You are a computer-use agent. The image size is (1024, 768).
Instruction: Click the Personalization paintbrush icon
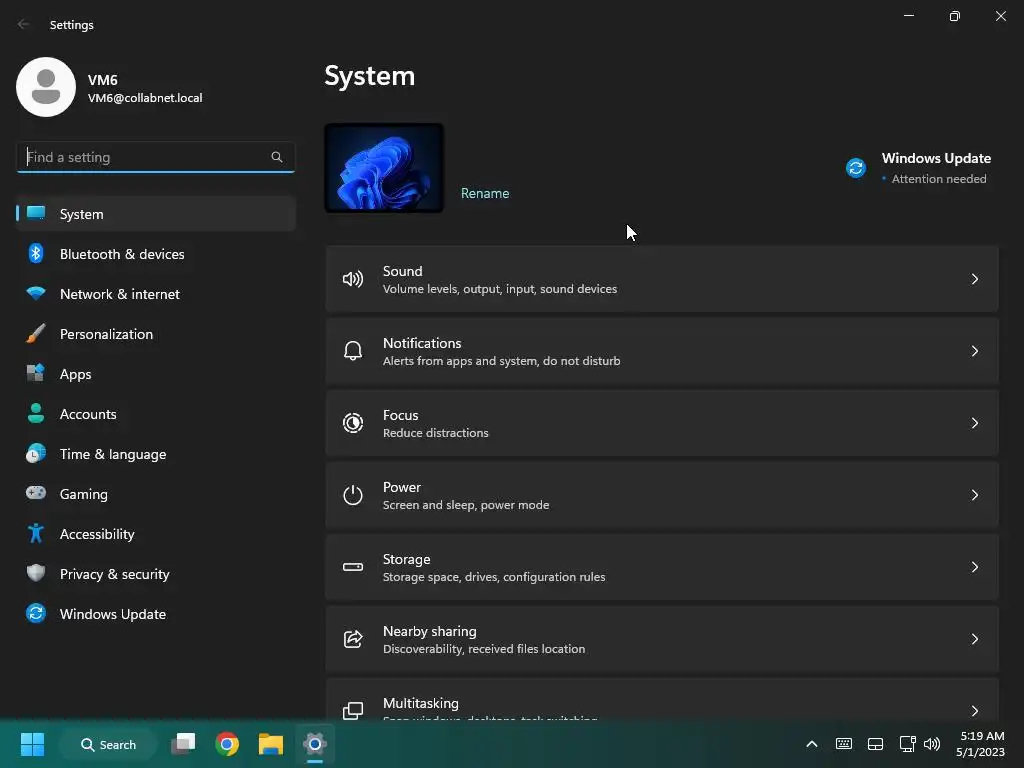tap(36, 334)
